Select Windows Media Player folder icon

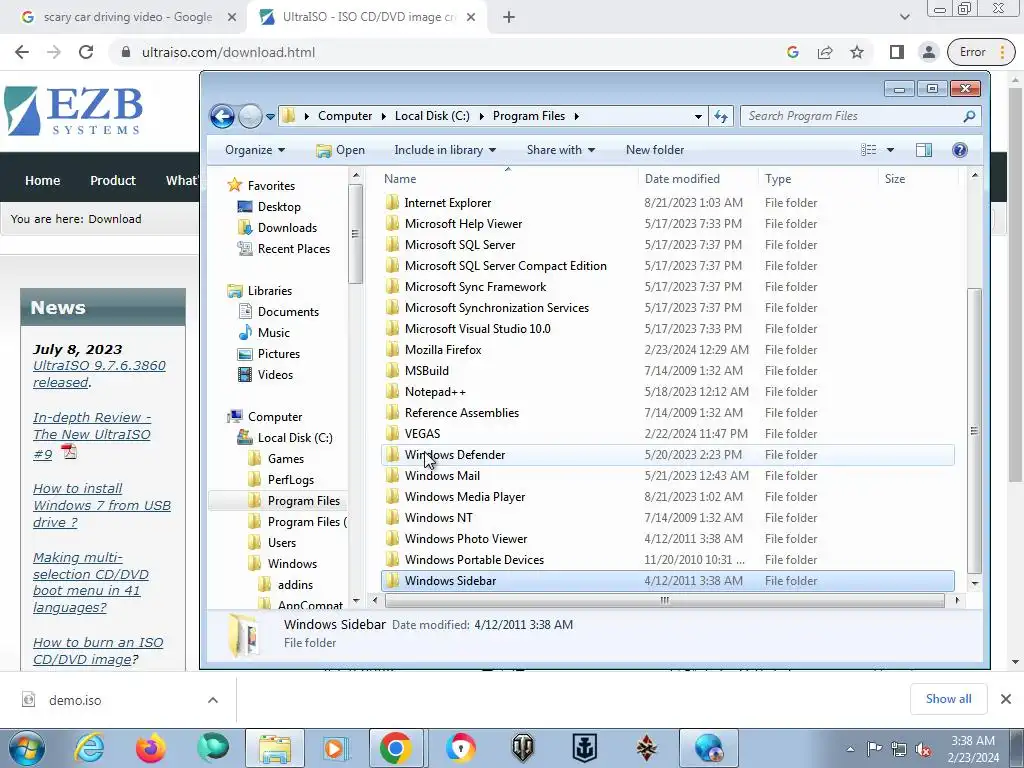[392, 496]
